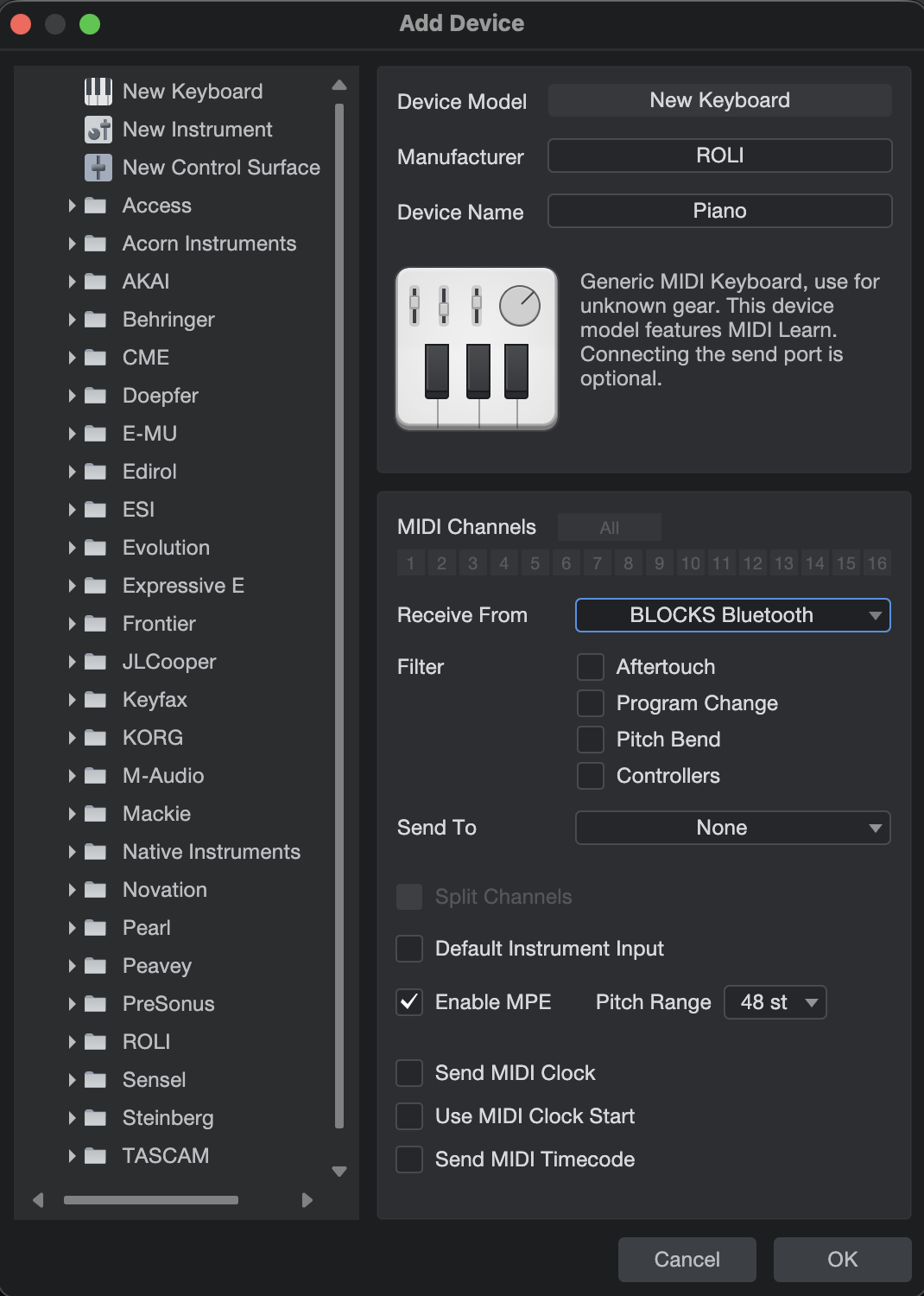Click the ESI folder icon

pyautogui.click(x=95, y=510)
